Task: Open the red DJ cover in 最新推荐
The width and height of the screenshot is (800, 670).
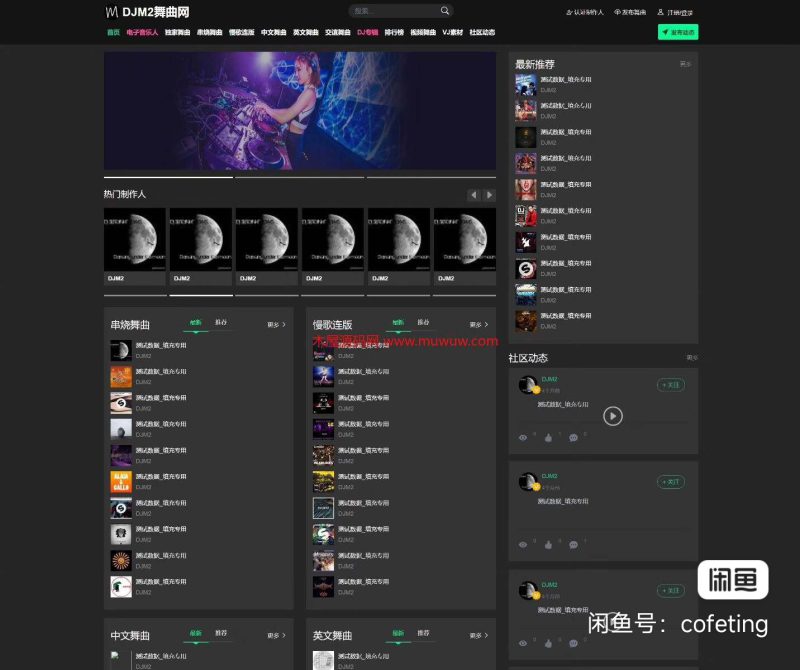Action: 526,216
